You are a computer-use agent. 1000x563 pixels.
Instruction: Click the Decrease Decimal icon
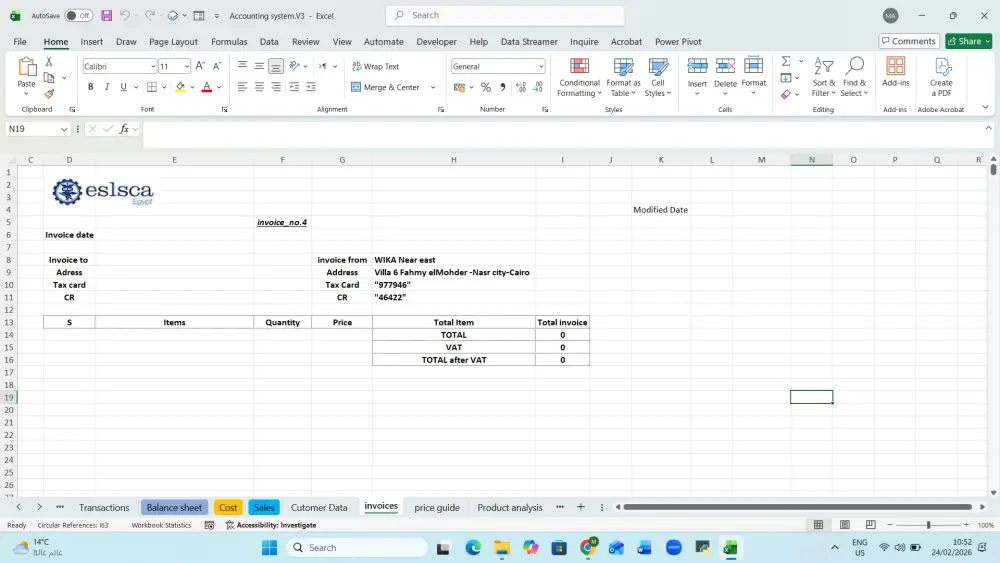coord(538,87)
